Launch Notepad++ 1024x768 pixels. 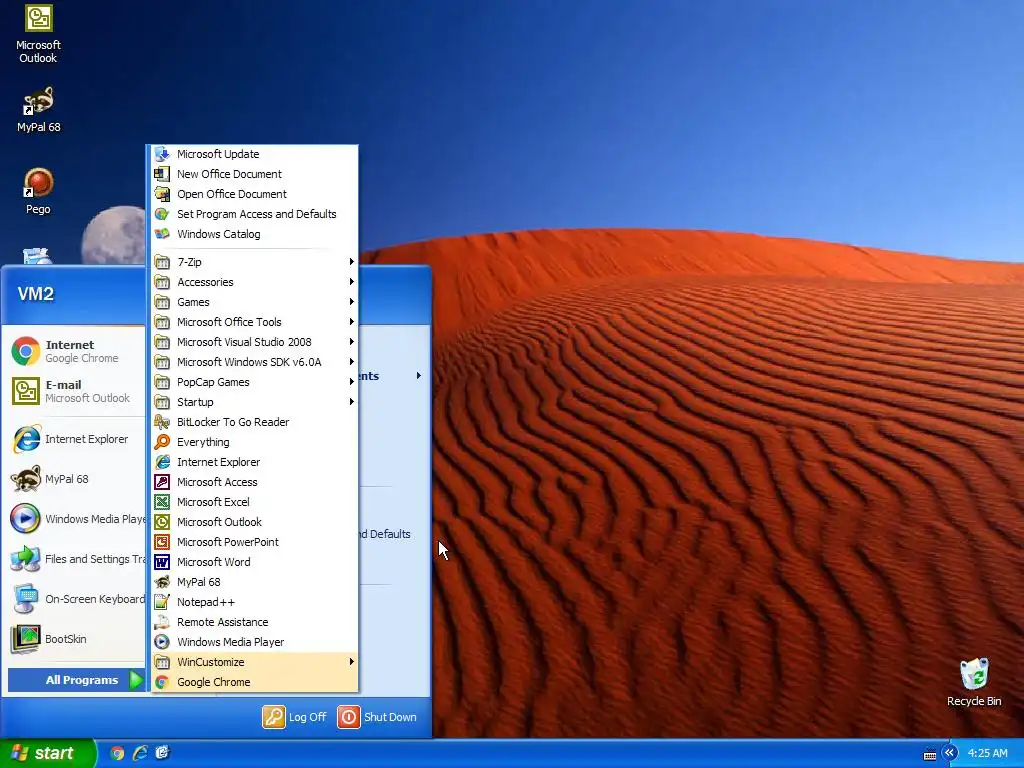pyautogui.click(x=255, y=602)
